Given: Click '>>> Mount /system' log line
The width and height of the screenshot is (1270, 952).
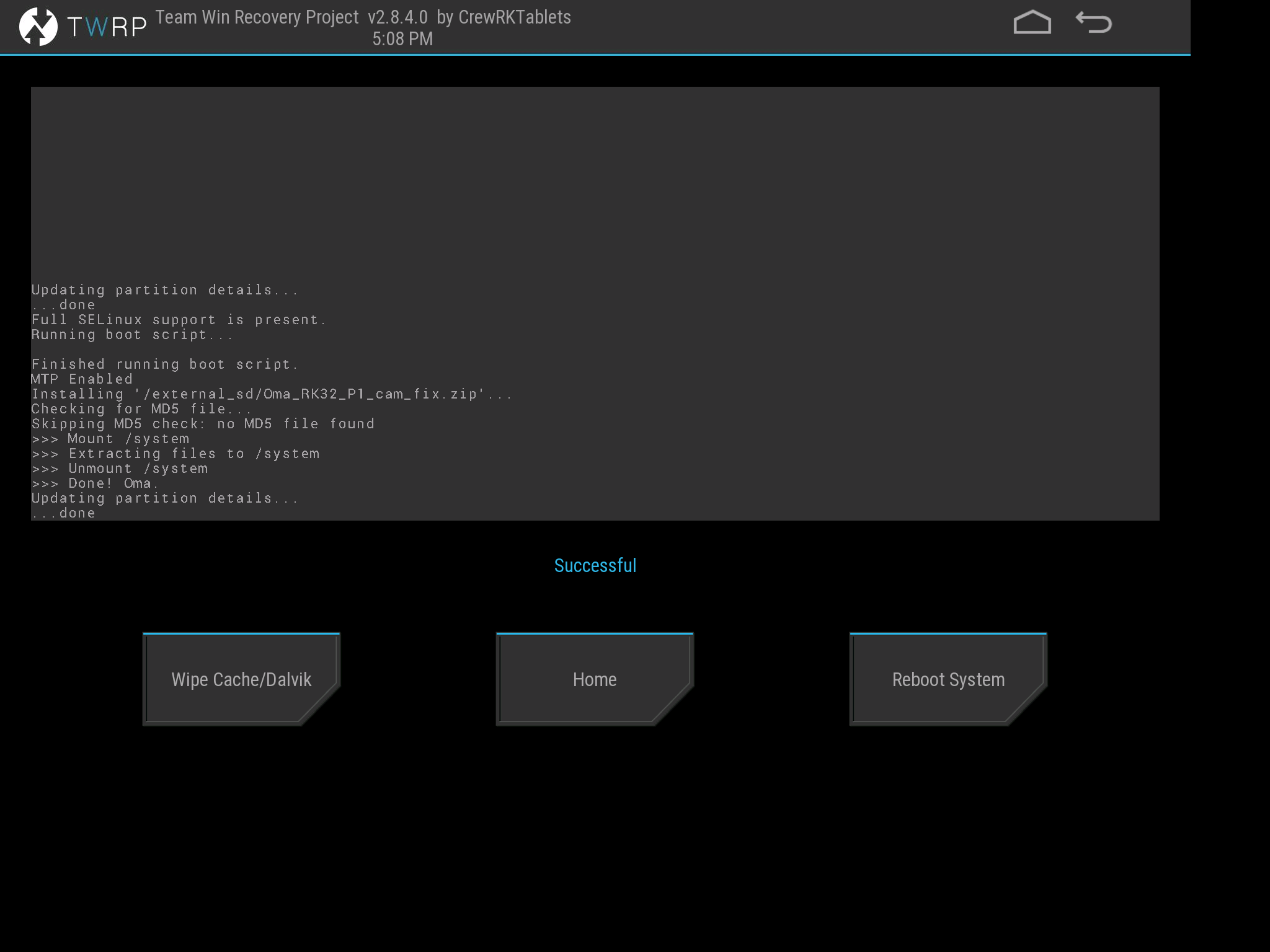Looking at the screenshot, I should tap(110, 439).
